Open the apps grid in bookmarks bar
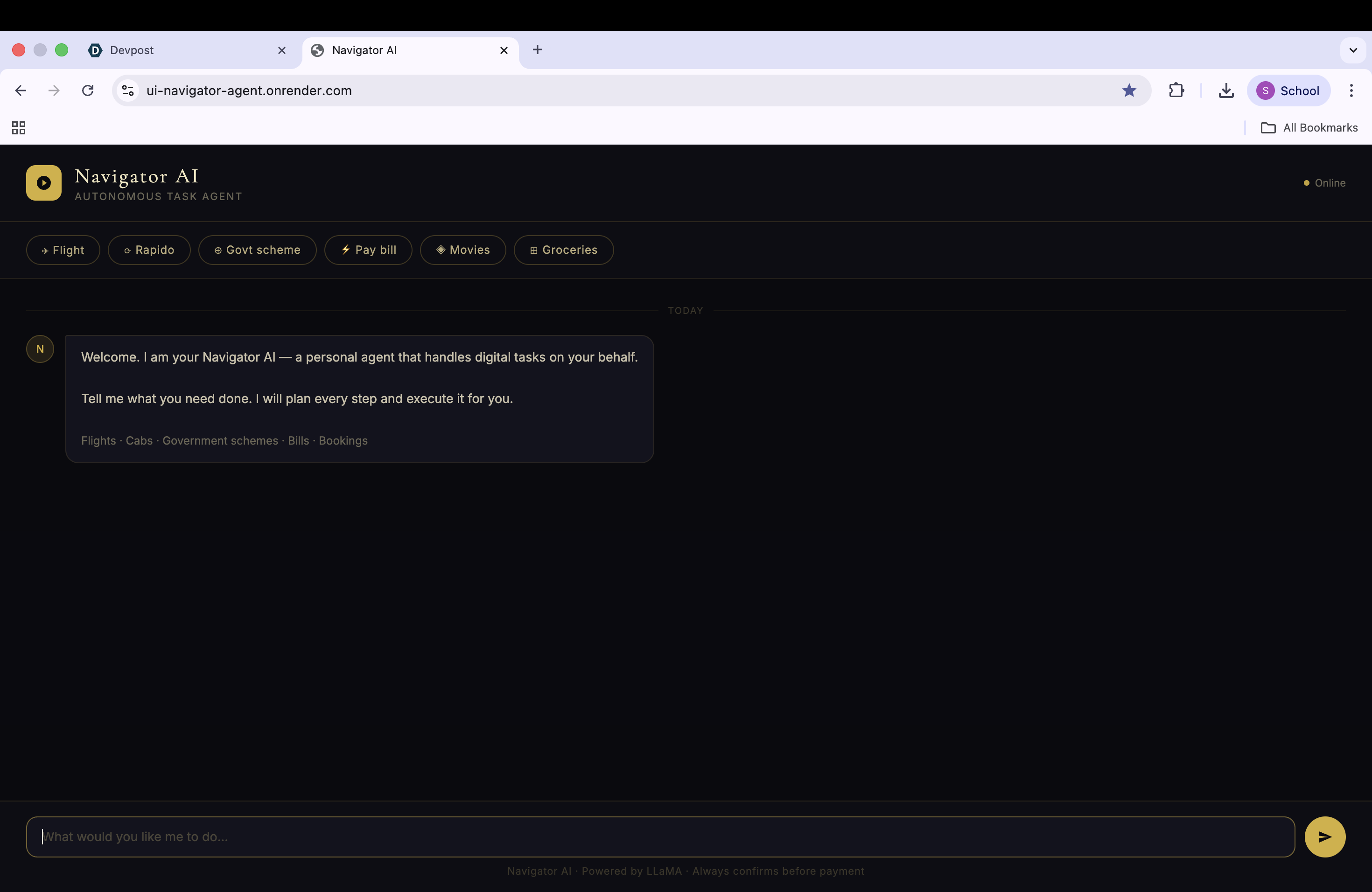 pyautogui.click(x=19, y=127)
